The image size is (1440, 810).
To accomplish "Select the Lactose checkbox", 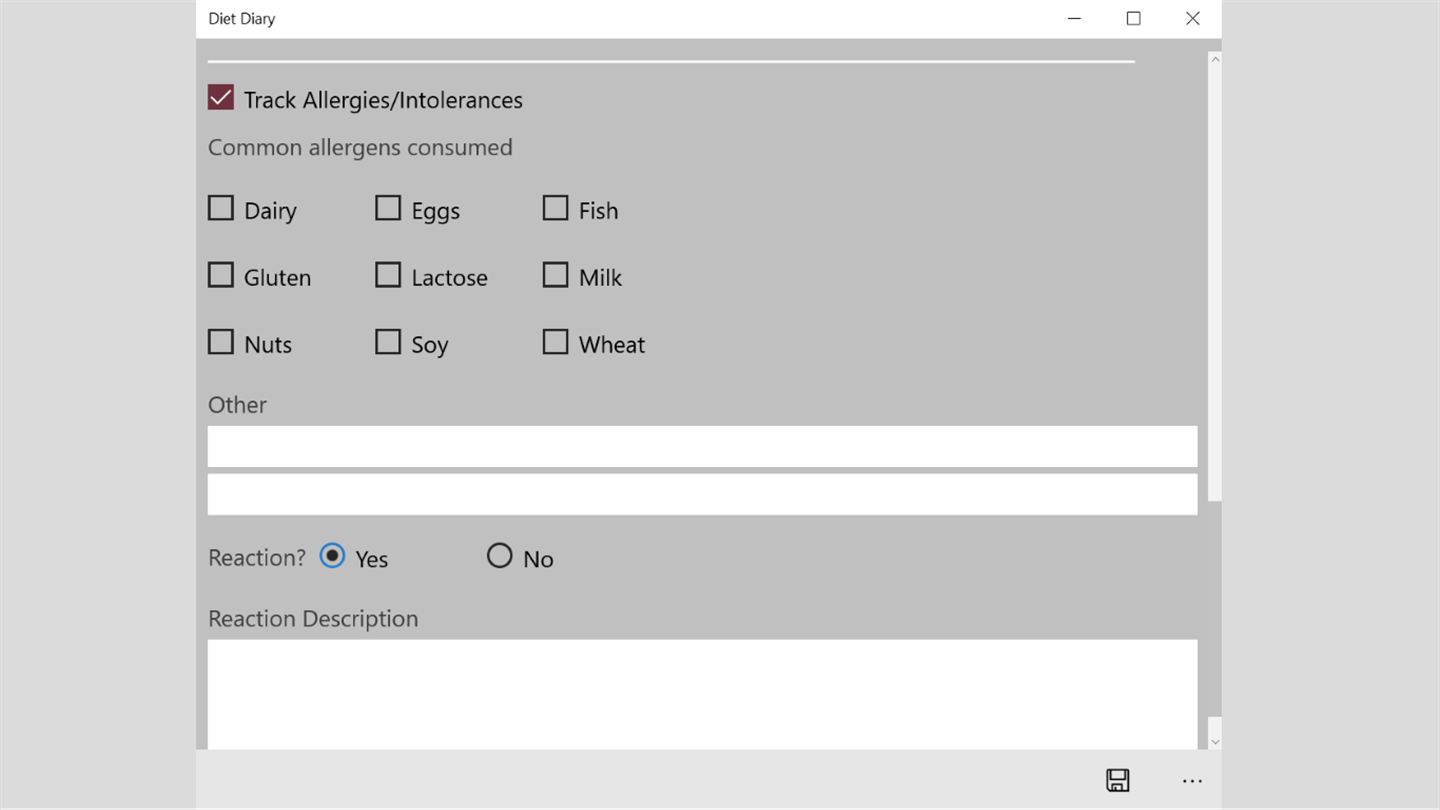I will (388, 275).
